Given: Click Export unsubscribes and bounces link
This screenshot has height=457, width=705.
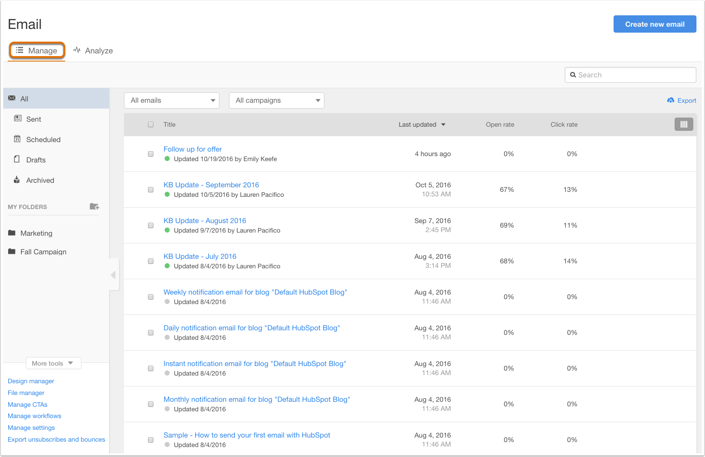Looking at the screenshot, I should (56, 439).
